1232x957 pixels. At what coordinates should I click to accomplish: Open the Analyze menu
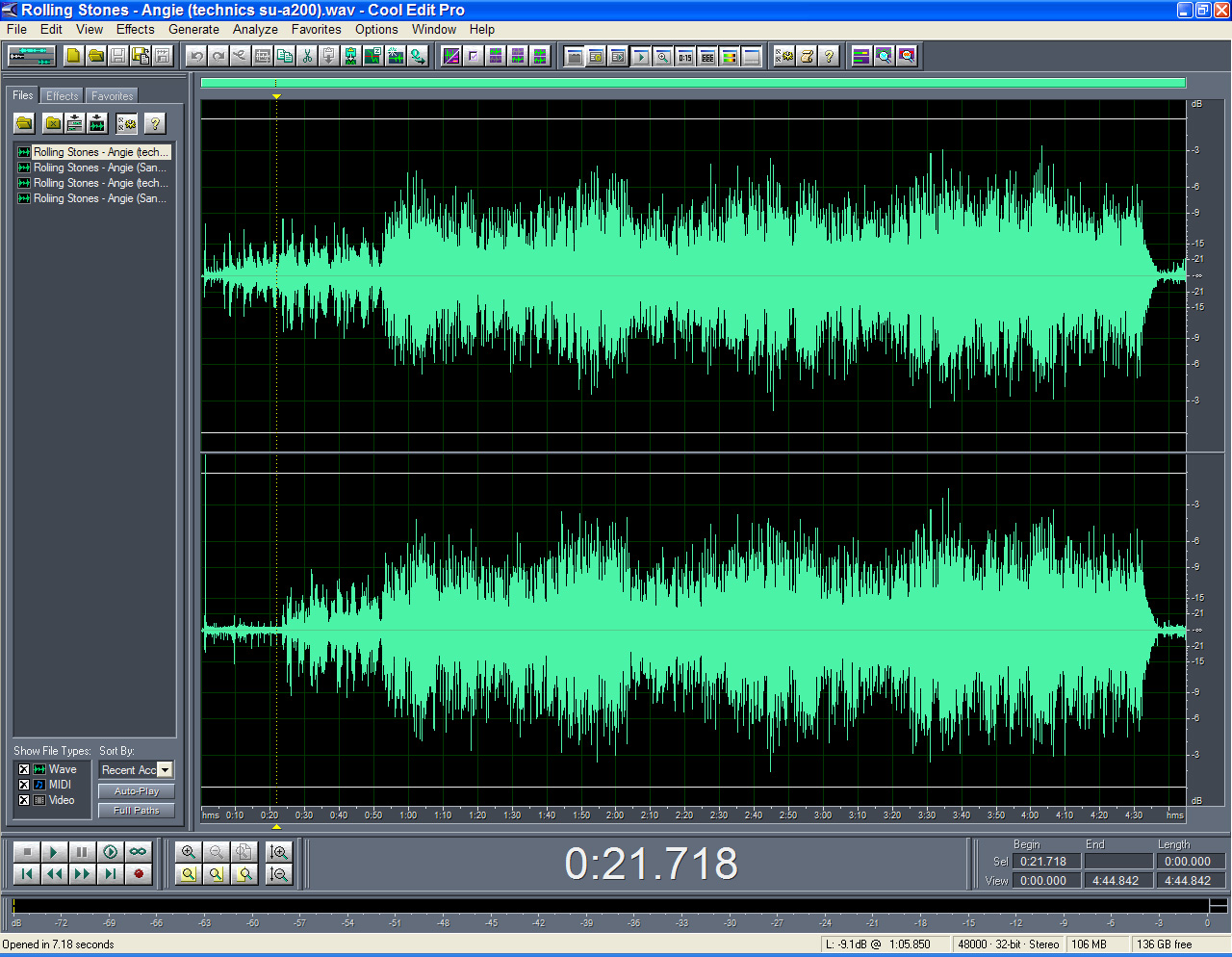click(x=255, y=29)
